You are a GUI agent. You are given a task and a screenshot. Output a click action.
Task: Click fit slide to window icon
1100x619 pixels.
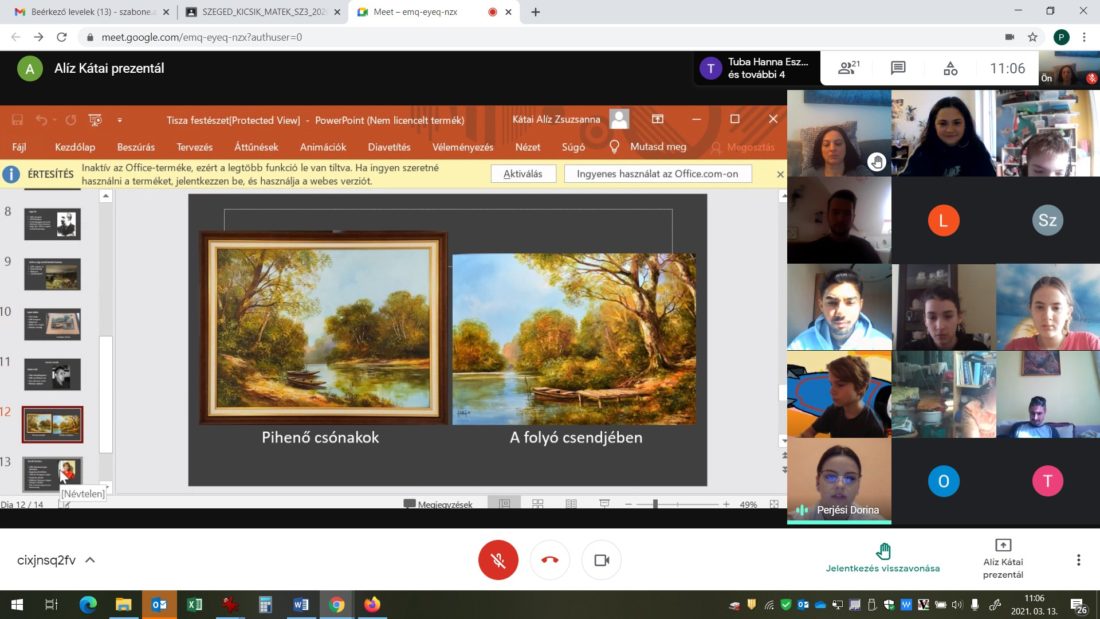(774, 504)
